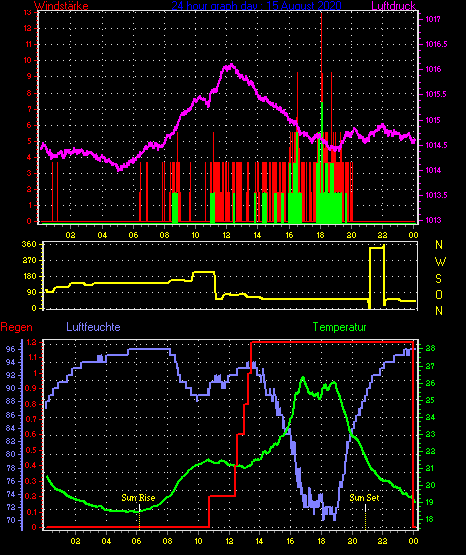Click the Temperatur legend label
Screen dimensions: 466x555
pyautogui.click(x=339, y=327)
